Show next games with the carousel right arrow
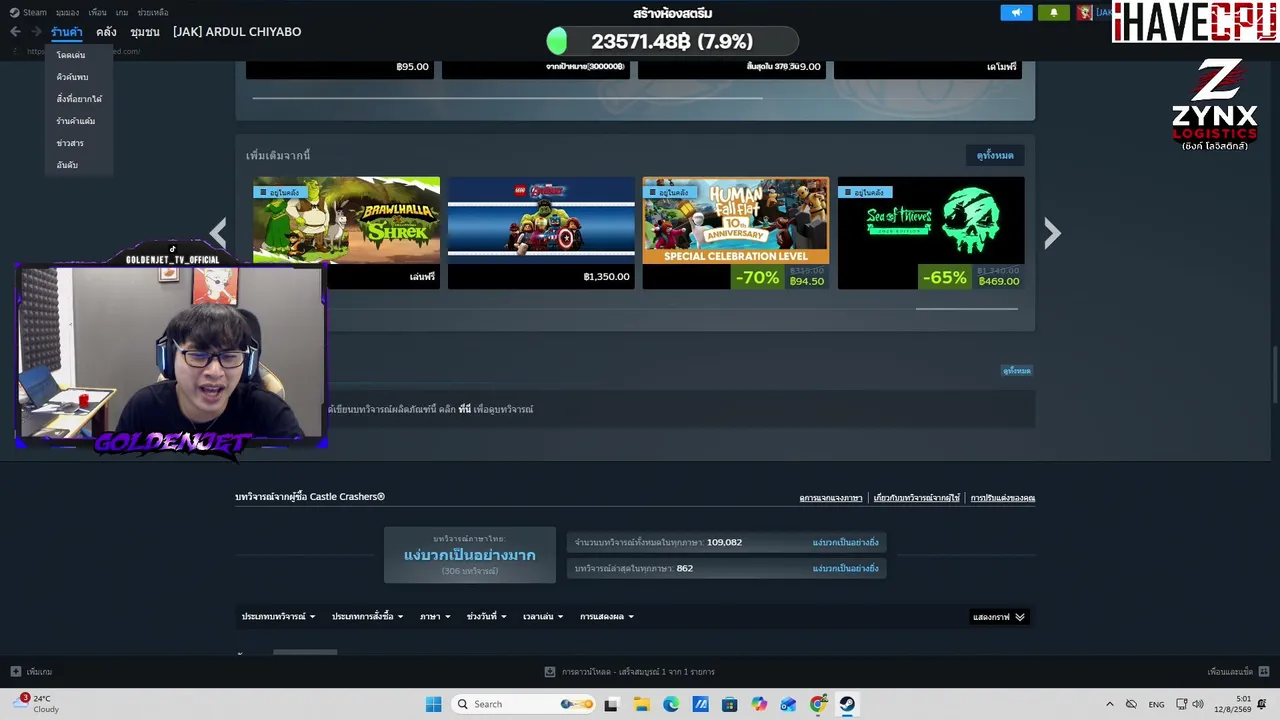Screen dimensions: 1280x720 pos(1052,233)
